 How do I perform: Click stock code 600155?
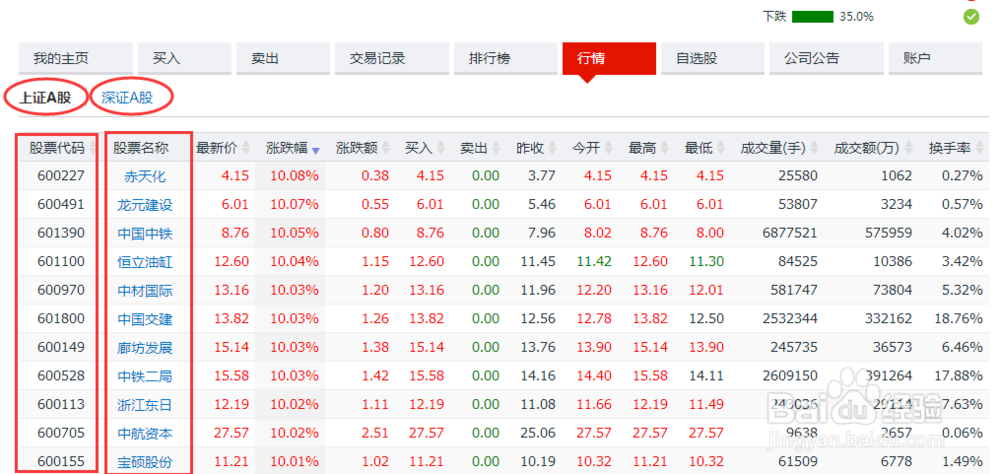61,461
